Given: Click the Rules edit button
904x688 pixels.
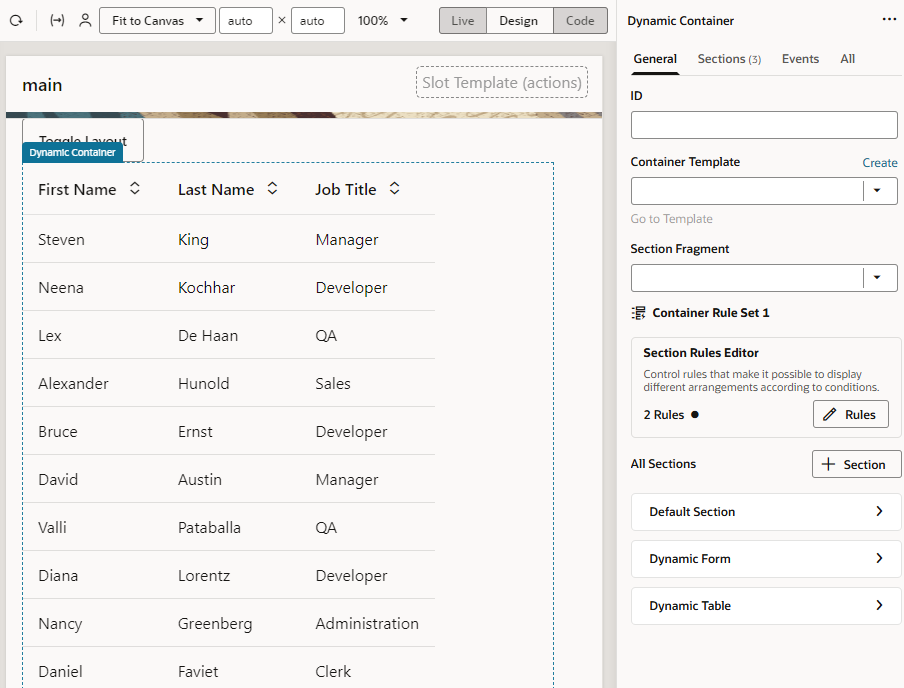Looking at the screenshot, I should (x=850, y=414).
